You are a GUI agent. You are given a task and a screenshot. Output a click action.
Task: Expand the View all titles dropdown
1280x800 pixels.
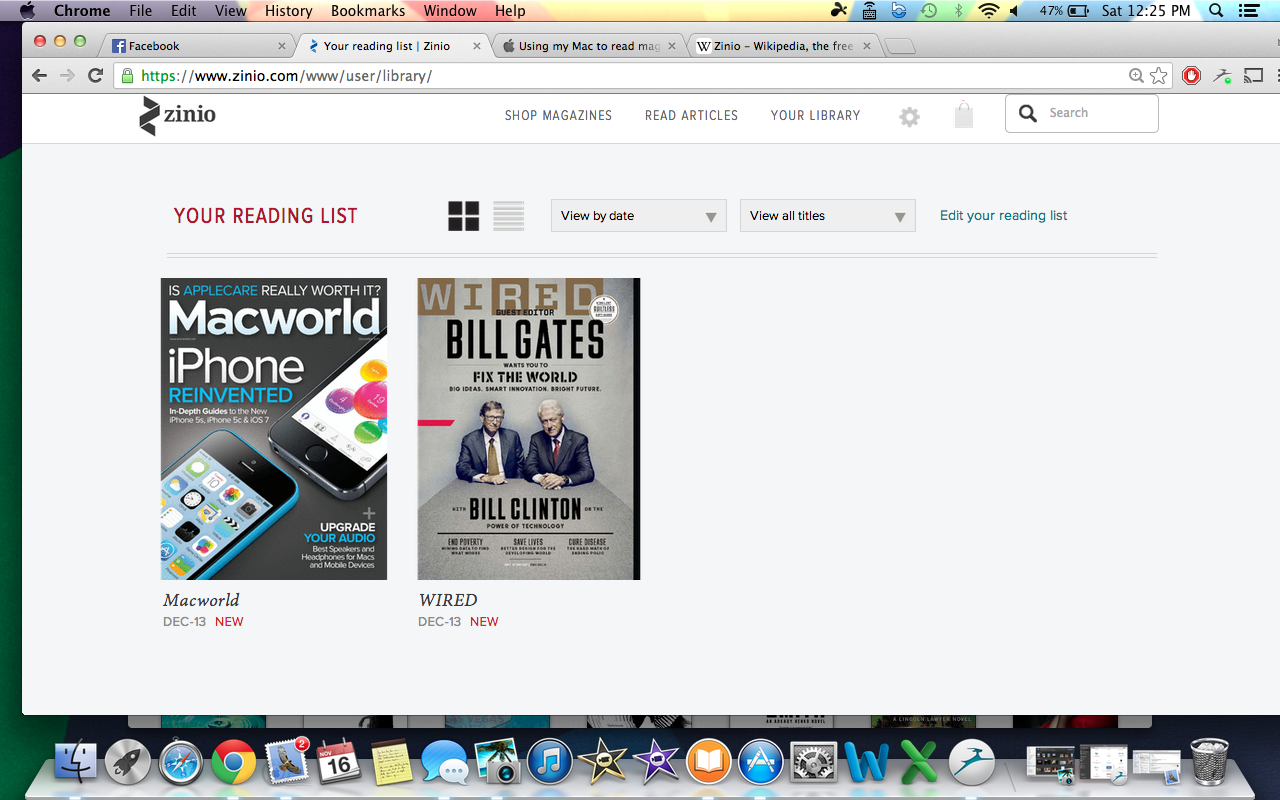(x=827, y=216)
